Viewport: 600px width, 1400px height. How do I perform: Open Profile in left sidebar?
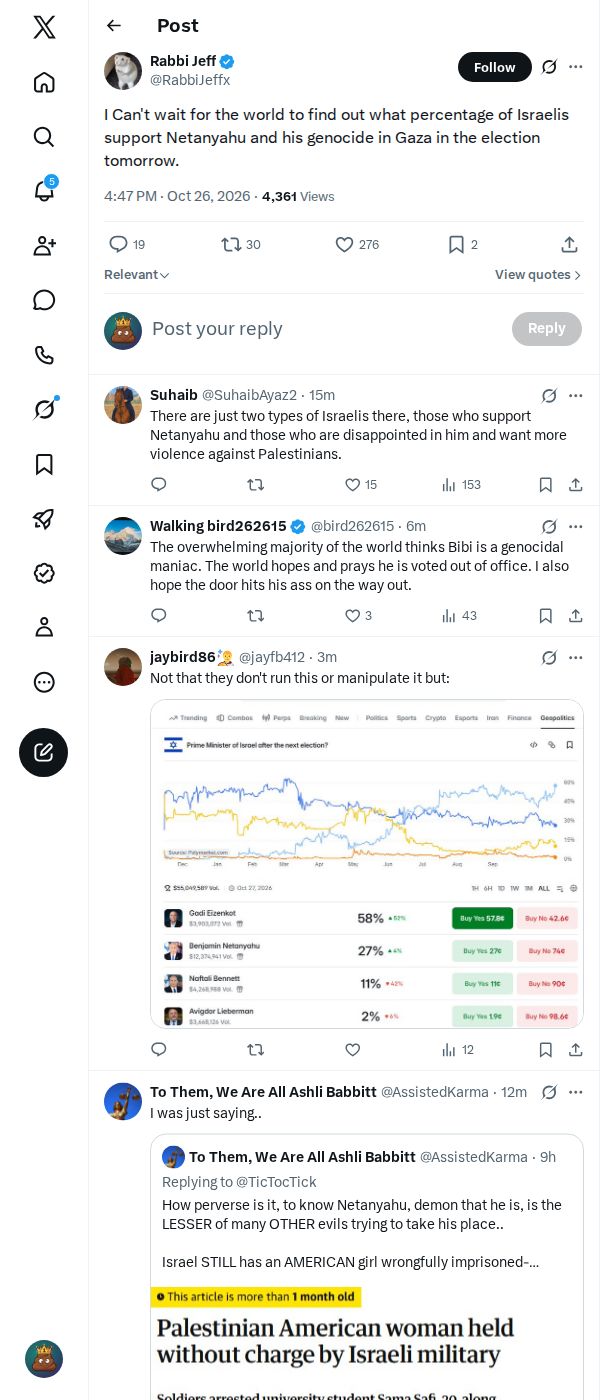[44, 627]
